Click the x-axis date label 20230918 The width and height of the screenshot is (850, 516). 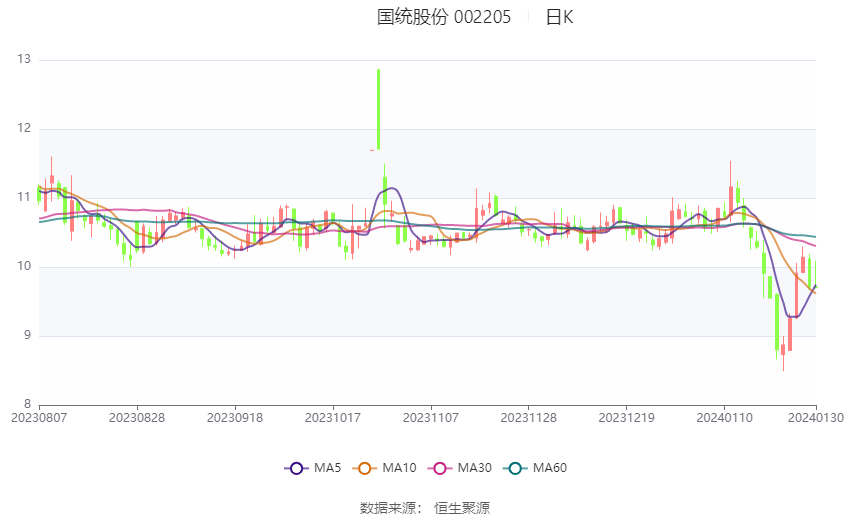[x=235, y=418]
